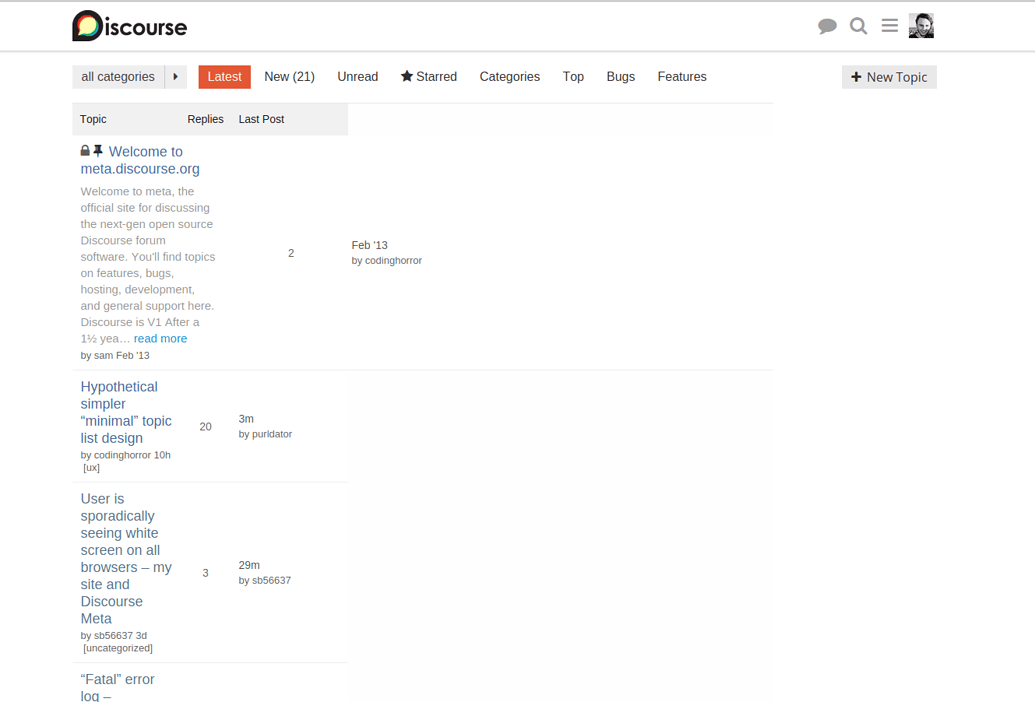Show the Categories view
Screen dimensions: 1035x702
(x=509, y=77)
